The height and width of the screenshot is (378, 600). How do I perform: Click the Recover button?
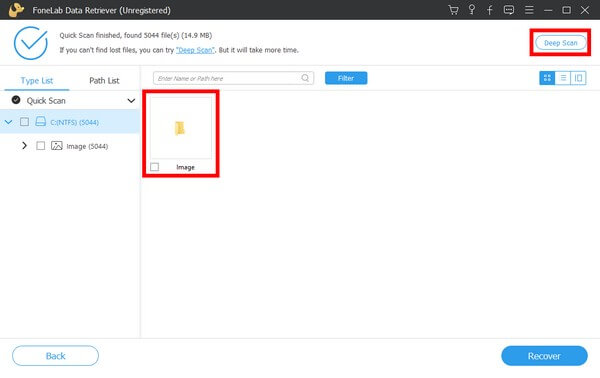pyautogui.click(x=544, y=356)
